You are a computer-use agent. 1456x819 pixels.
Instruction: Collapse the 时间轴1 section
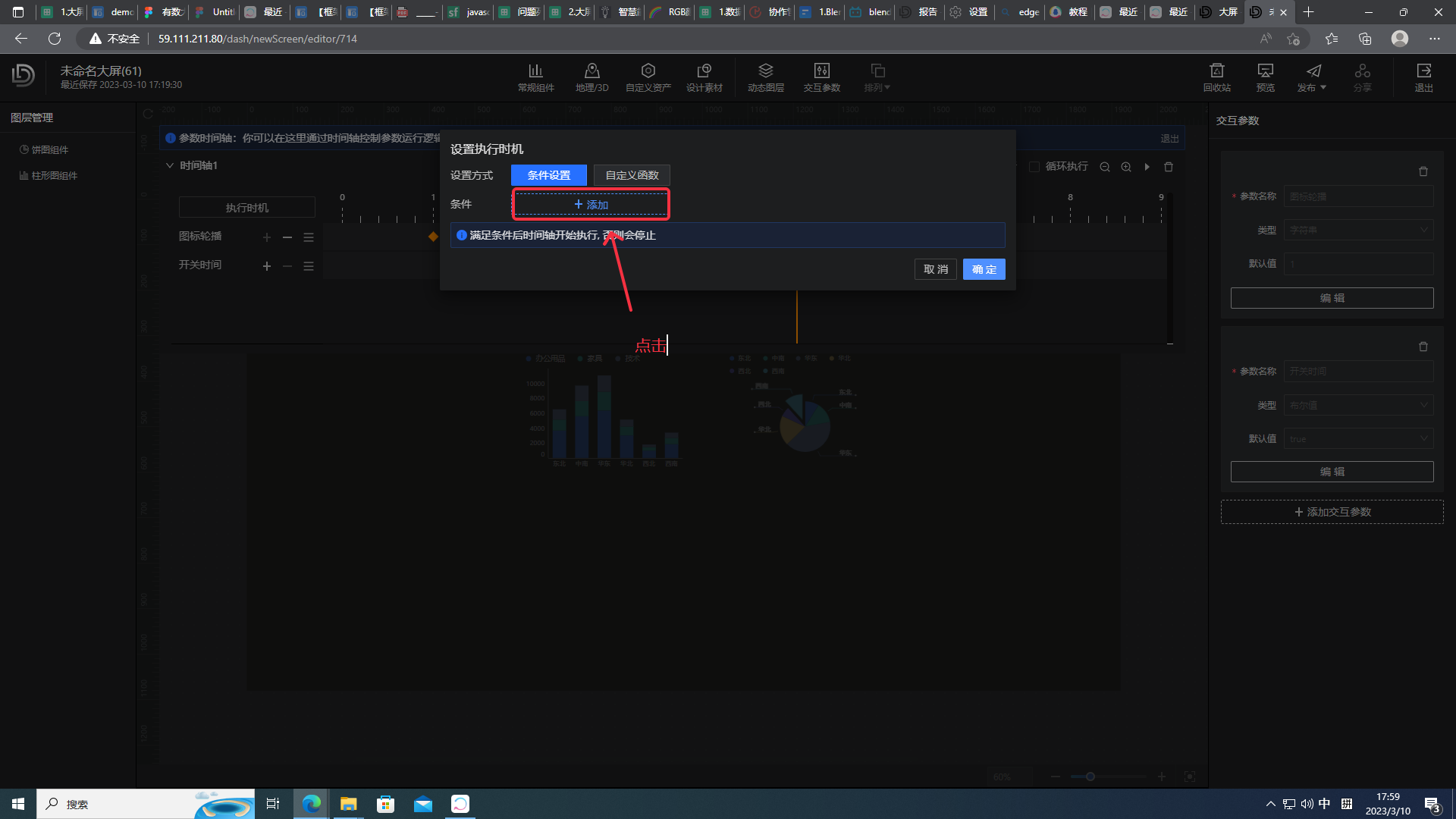170,165
